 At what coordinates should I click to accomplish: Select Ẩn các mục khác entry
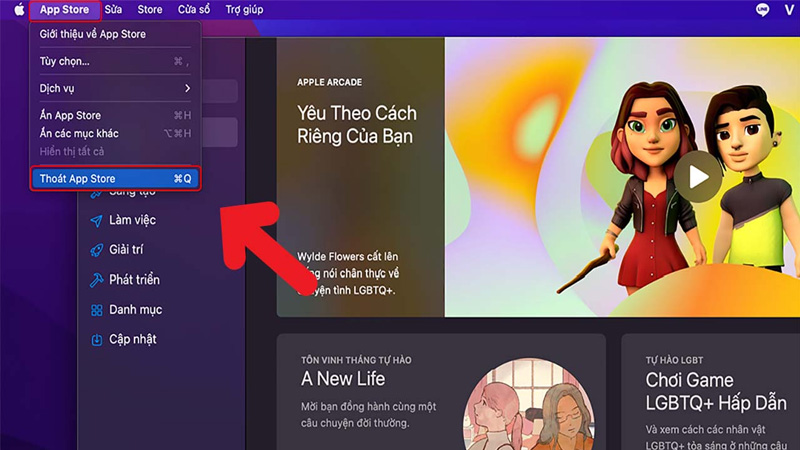pos(115,134)
